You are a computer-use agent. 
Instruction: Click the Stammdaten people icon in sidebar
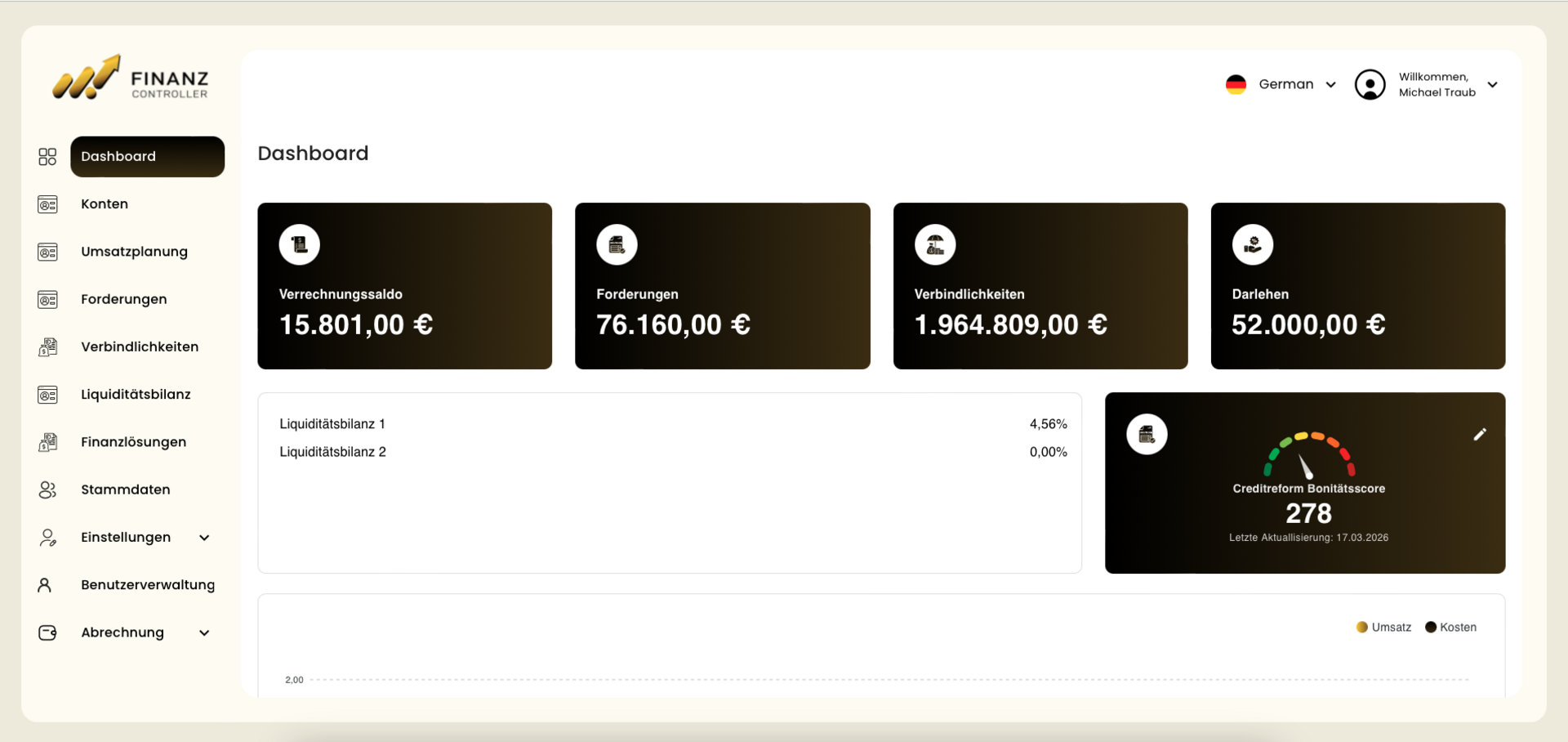click(x=47, y=489)
